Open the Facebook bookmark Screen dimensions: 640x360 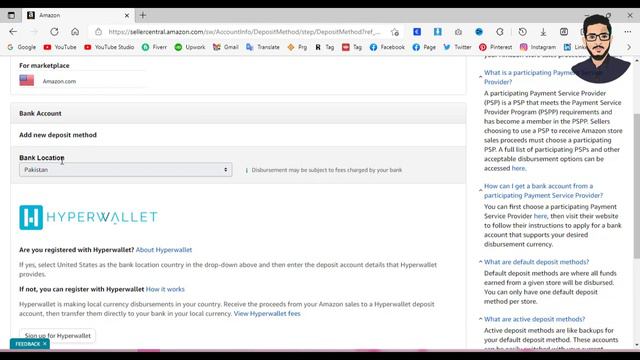387,47
